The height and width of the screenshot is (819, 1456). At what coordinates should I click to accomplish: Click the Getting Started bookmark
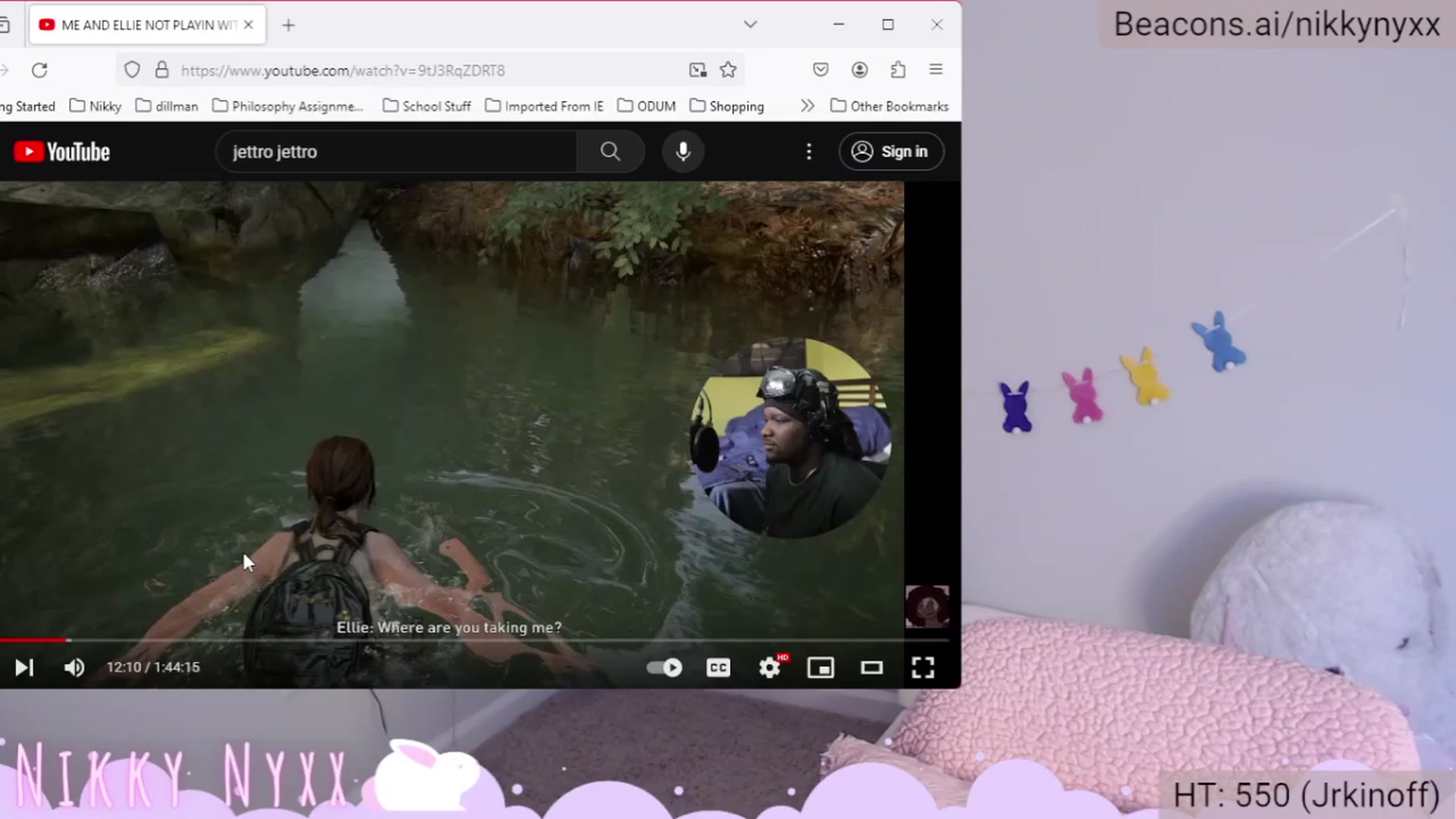[28, 106]
